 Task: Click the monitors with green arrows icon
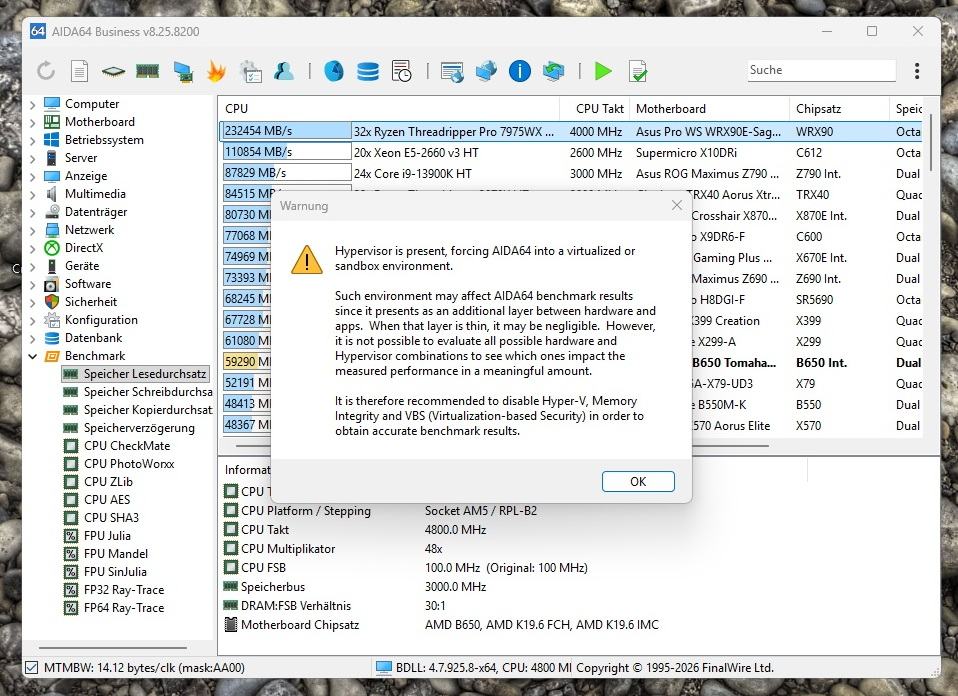click(x=554, y=71)
